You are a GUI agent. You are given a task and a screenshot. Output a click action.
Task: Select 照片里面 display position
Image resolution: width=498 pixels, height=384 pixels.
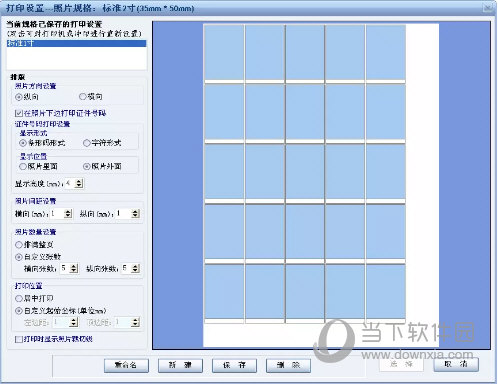coord(23,166)
